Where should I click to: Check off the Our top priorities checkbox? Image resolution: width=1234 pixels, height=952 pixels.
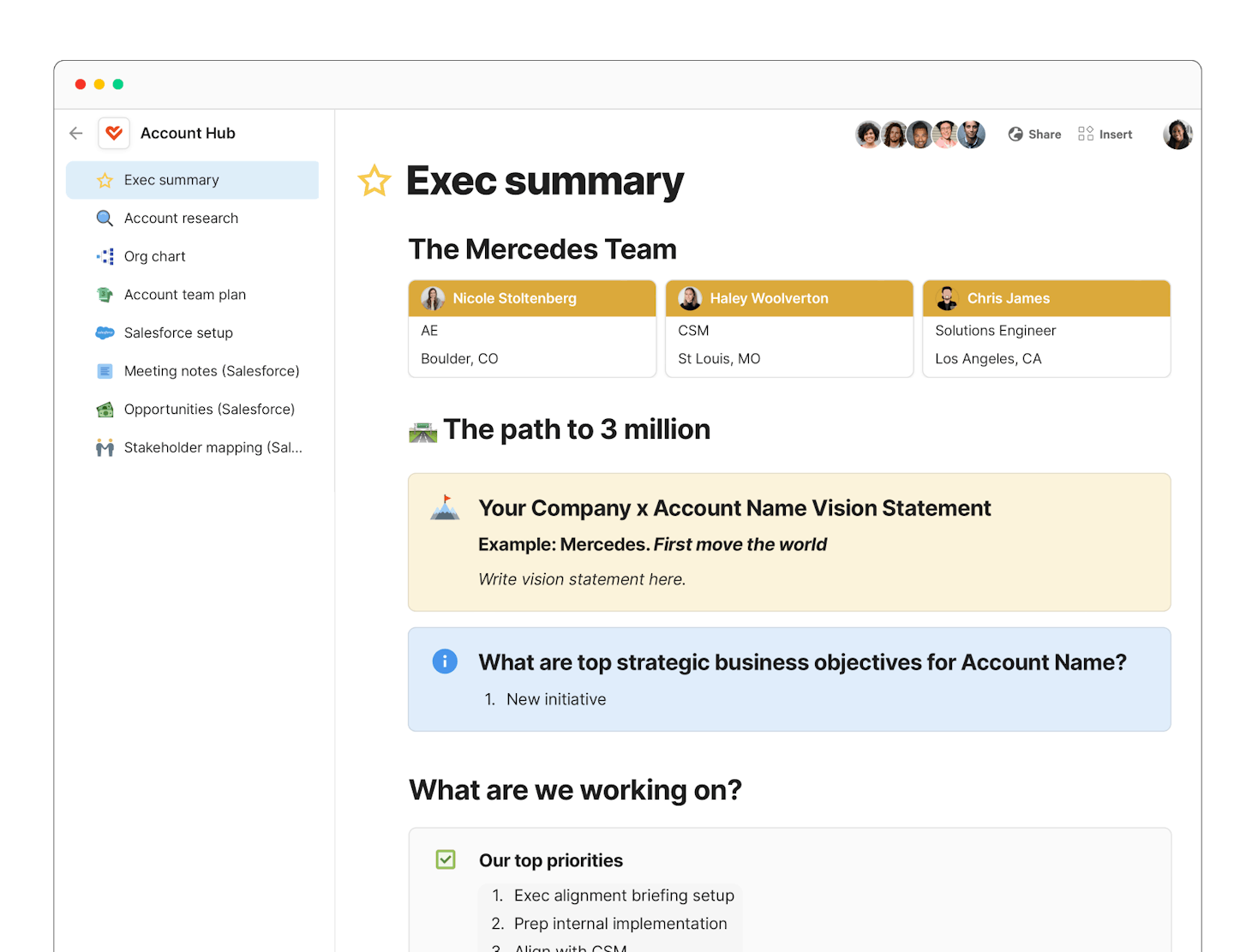pyautogui.click(x=446, y=859)
